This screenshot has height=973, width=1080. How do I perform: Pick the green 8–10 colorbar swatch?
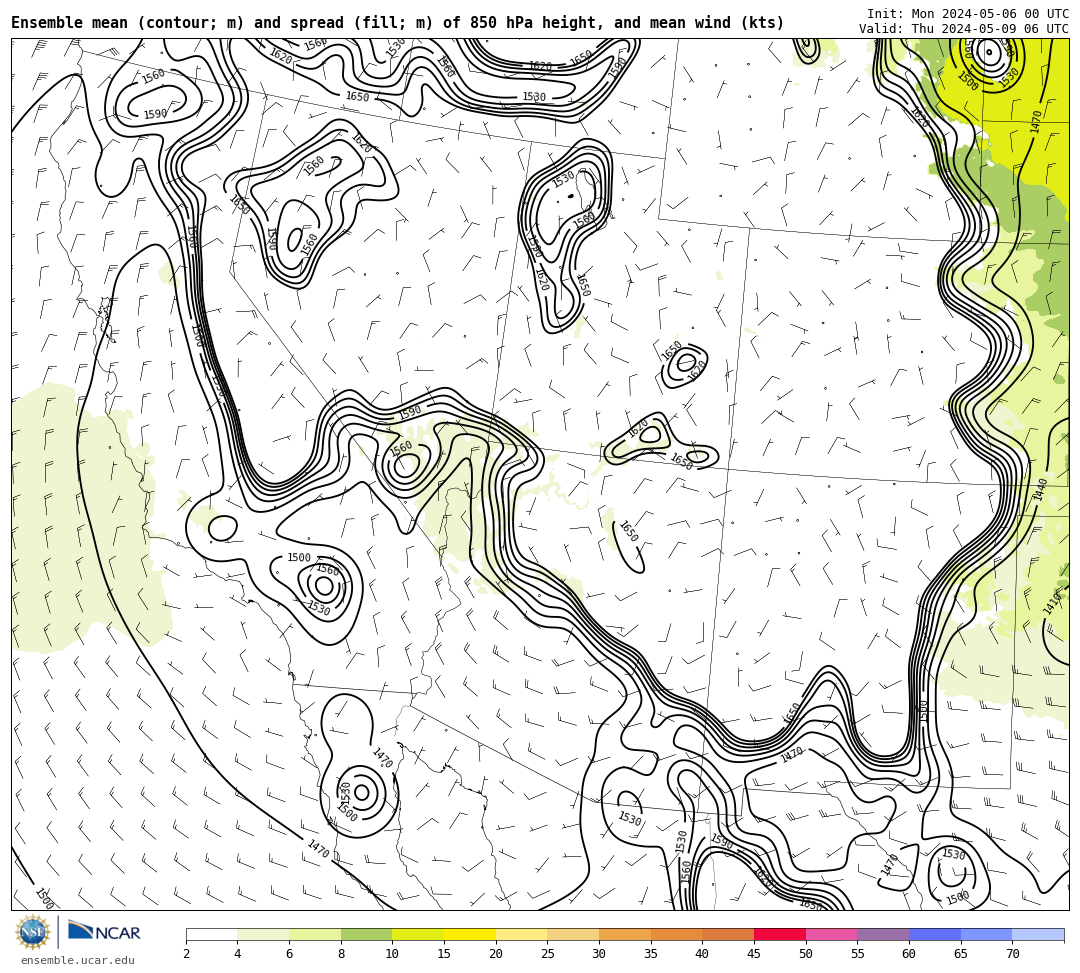tap(366, 934)
